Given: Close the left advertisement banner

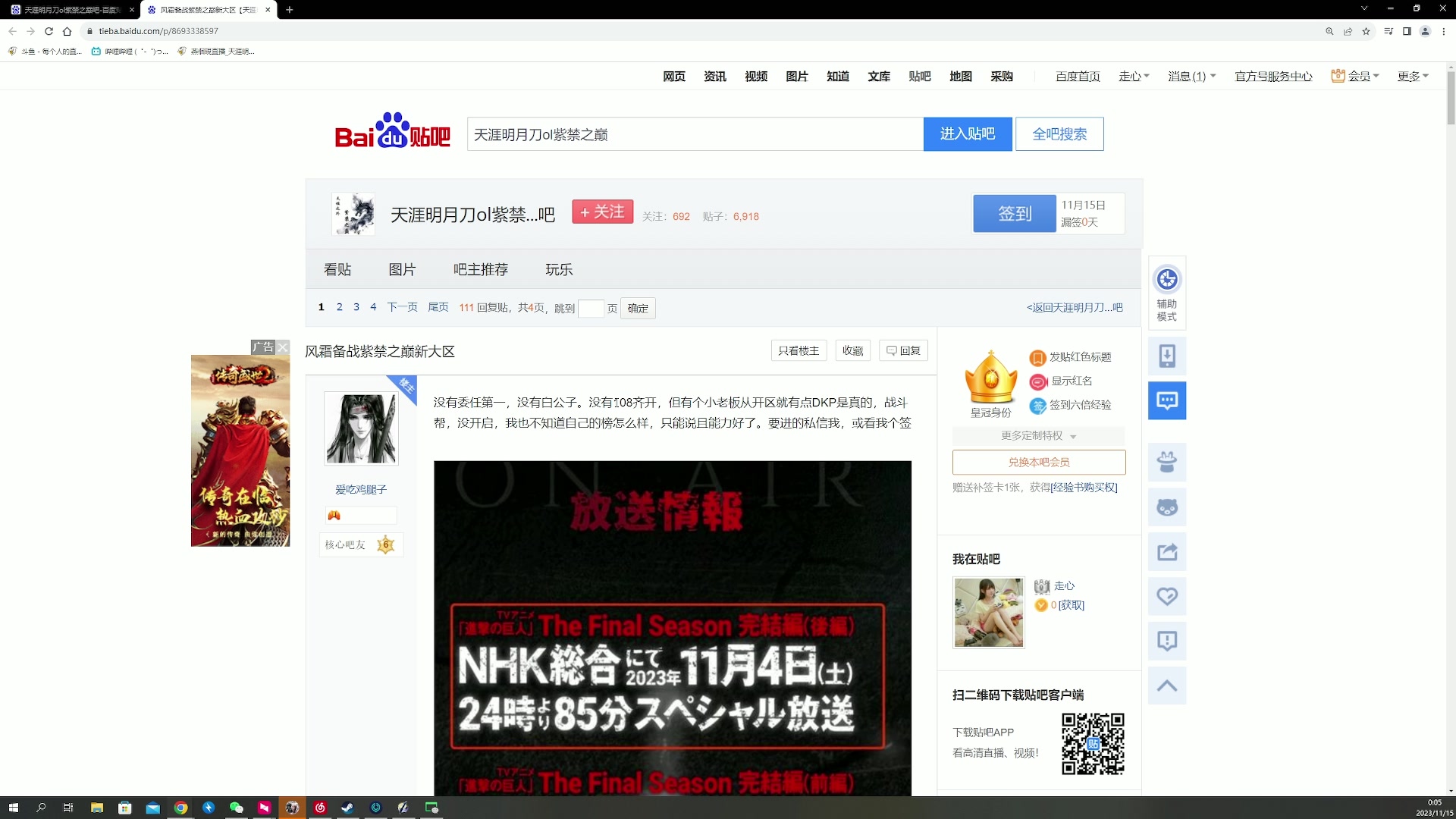Looking at the screenshot, I should tap(283, 347).
